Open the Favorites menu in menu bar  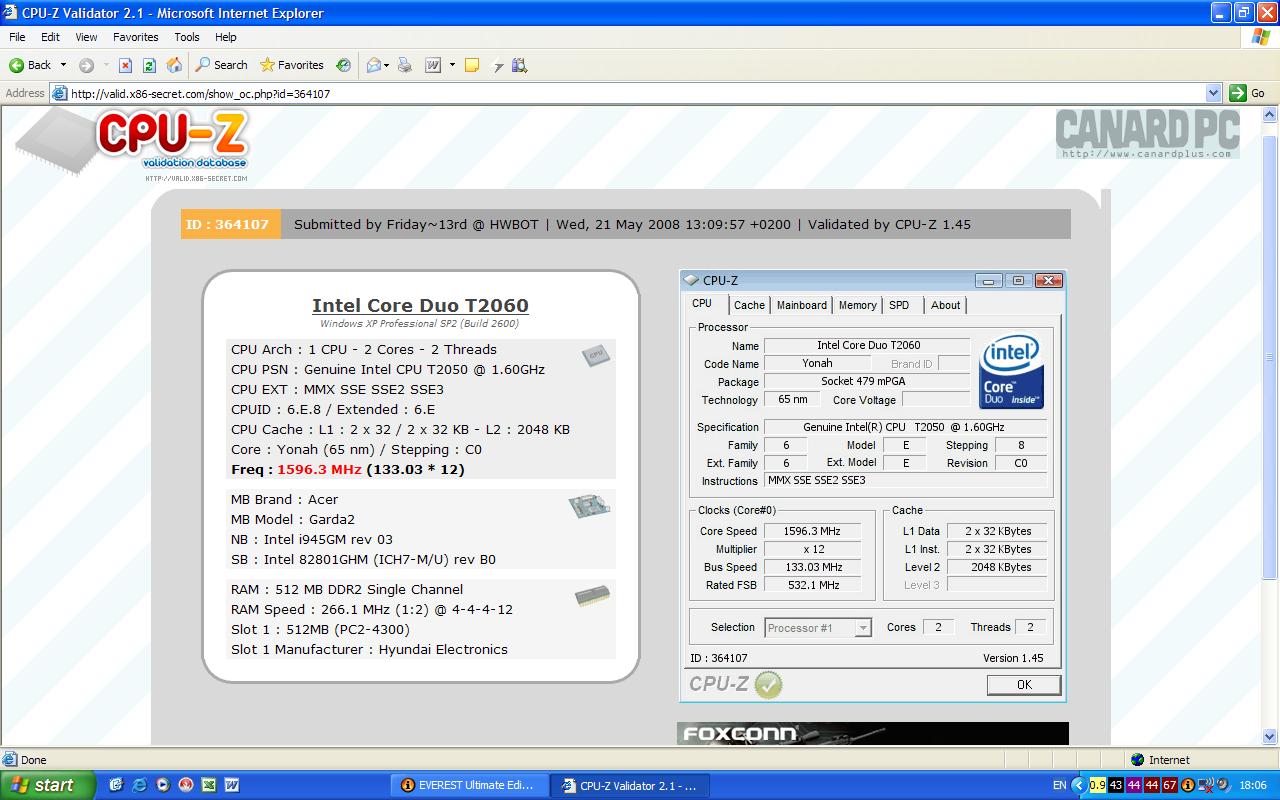tap(135, 37)
